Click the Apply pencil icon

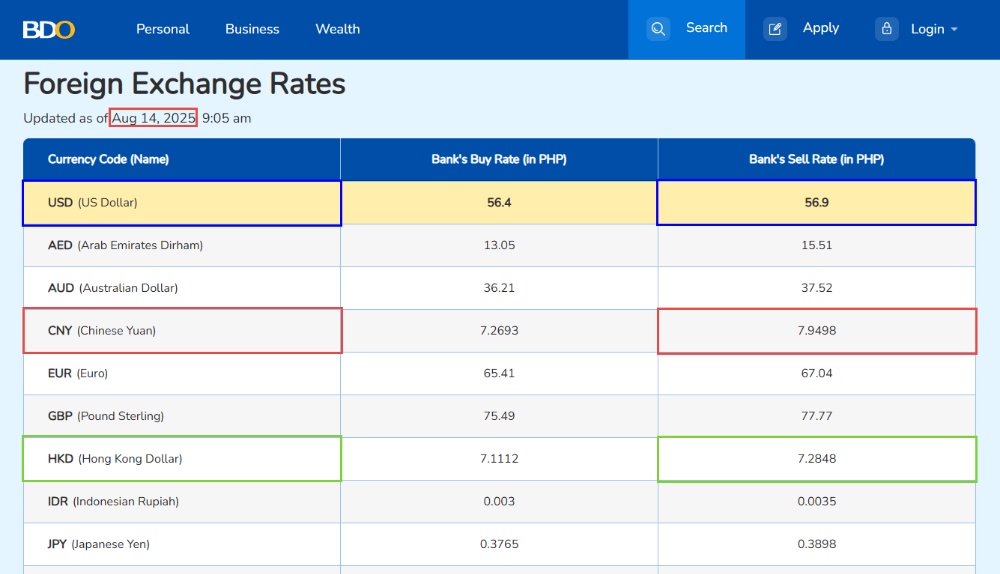point(775,29)
